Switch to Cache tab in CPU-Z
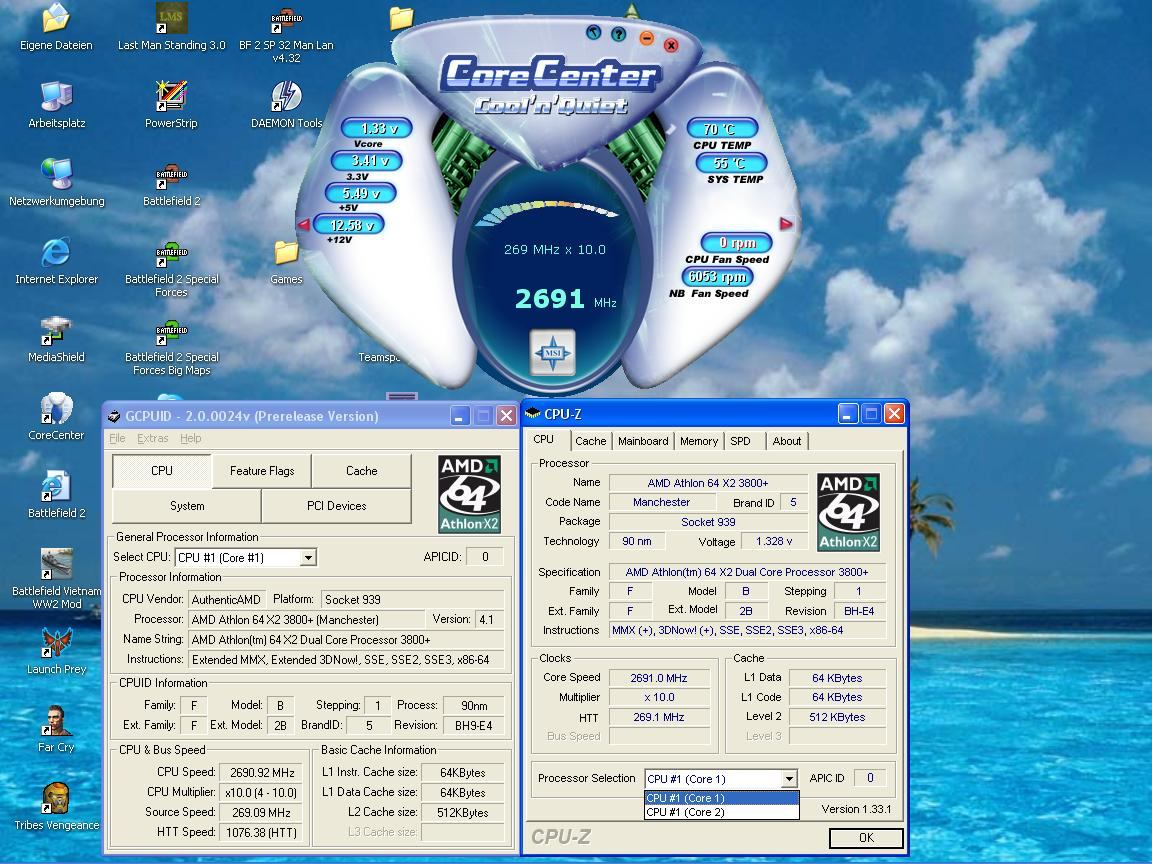 pos(591,441)
